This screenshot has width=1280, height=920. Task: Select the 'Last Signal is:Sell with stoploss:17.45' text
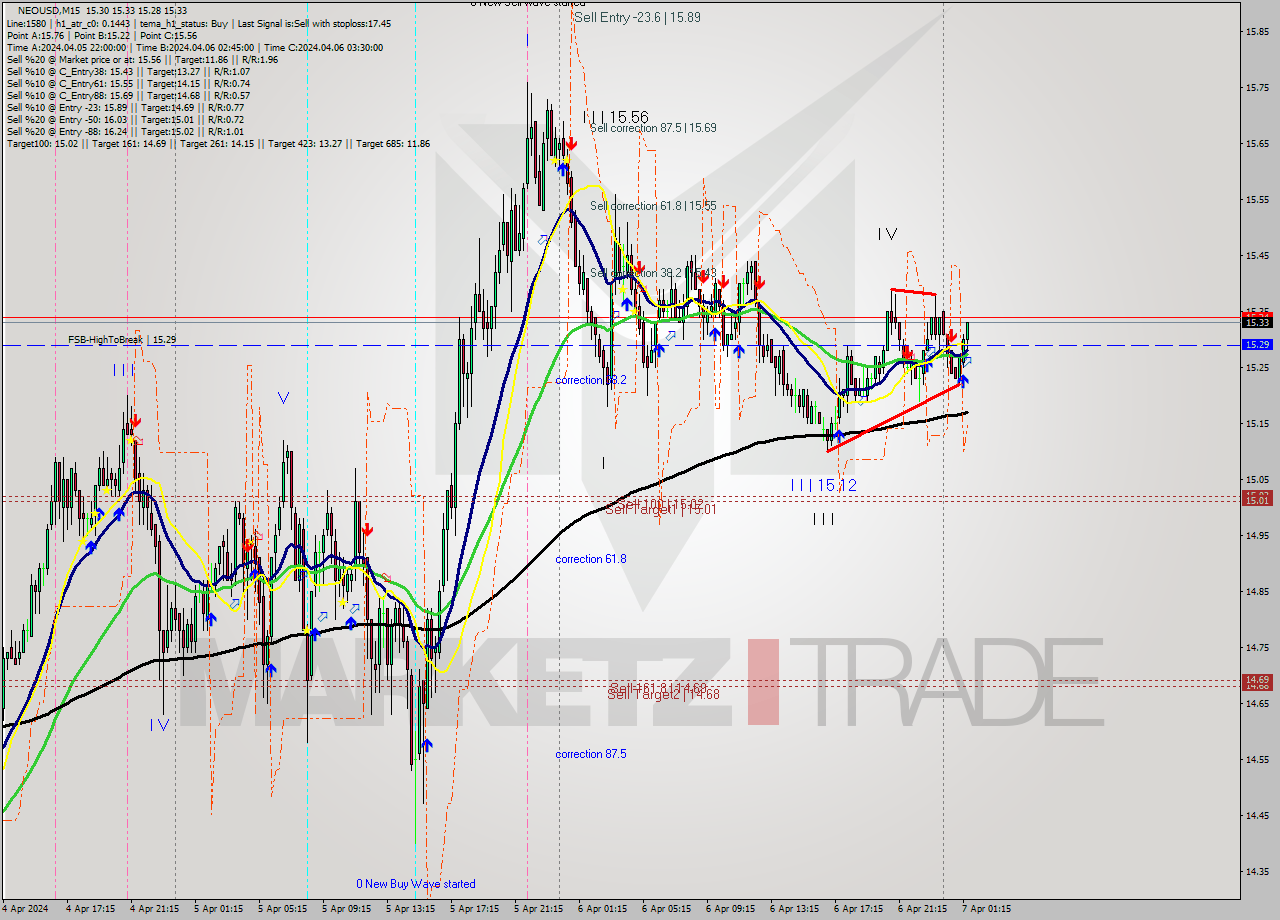coord(315,23)
